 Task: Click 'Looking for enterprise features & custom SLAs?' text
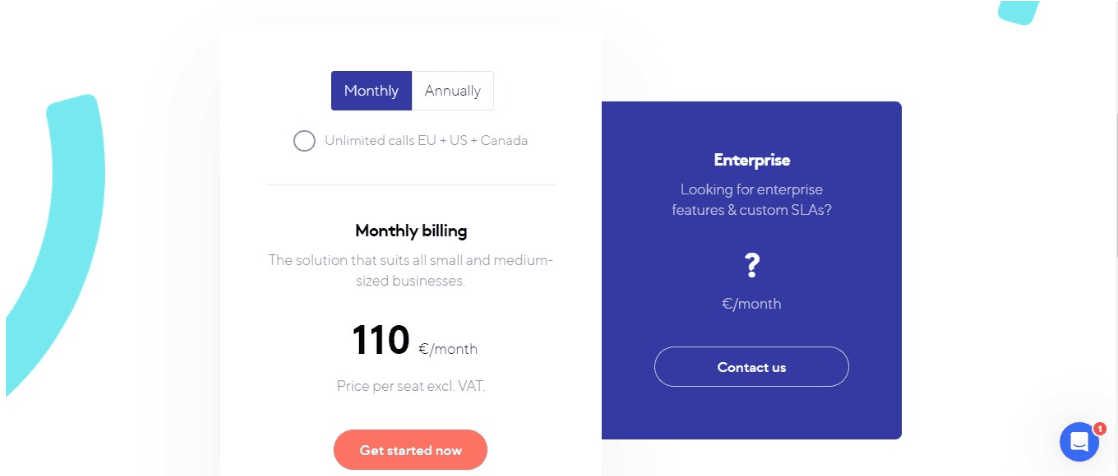[752, 200]
